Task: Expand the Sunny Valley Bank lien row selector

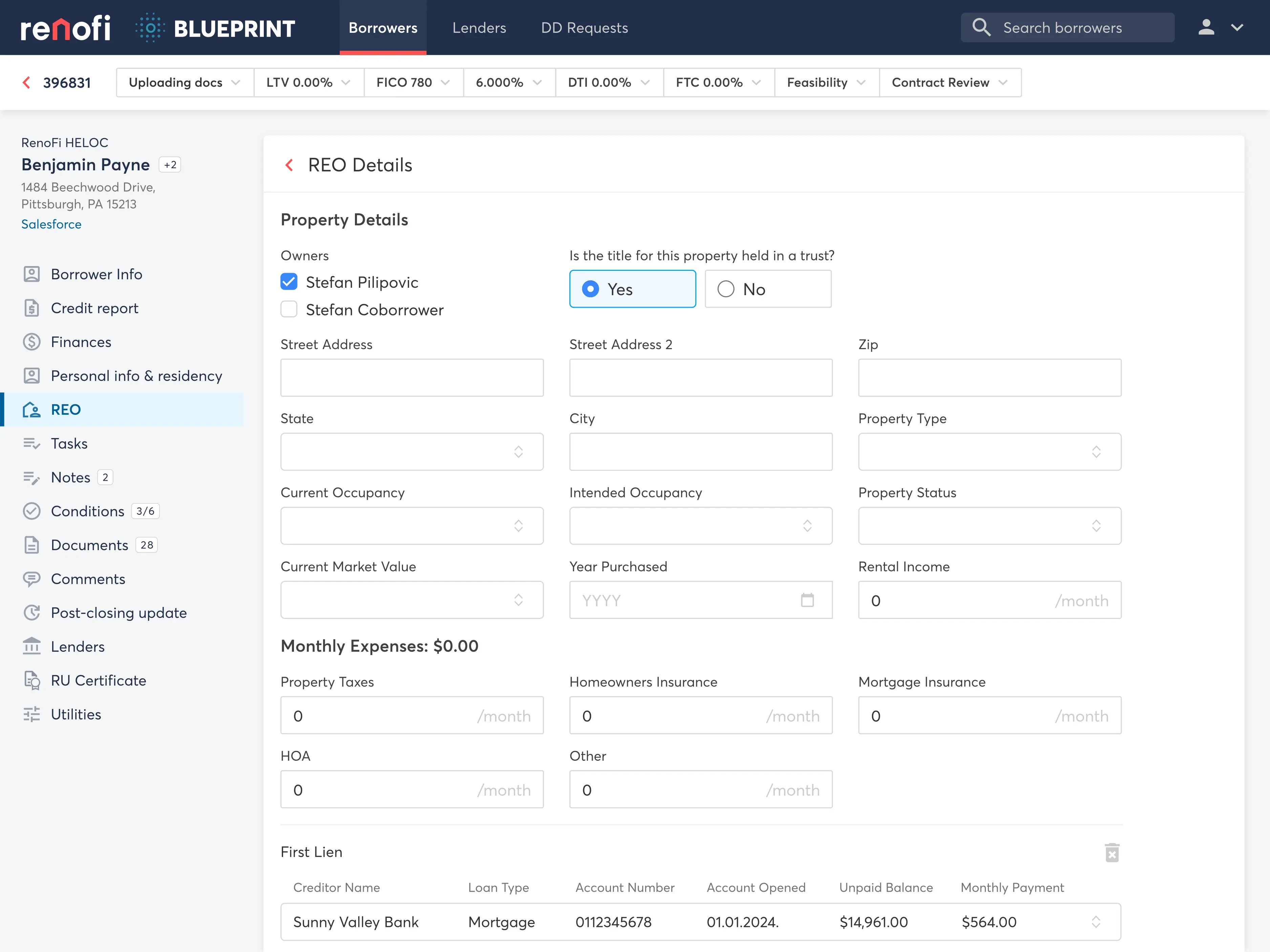Action: click(x=1096, y=922)
